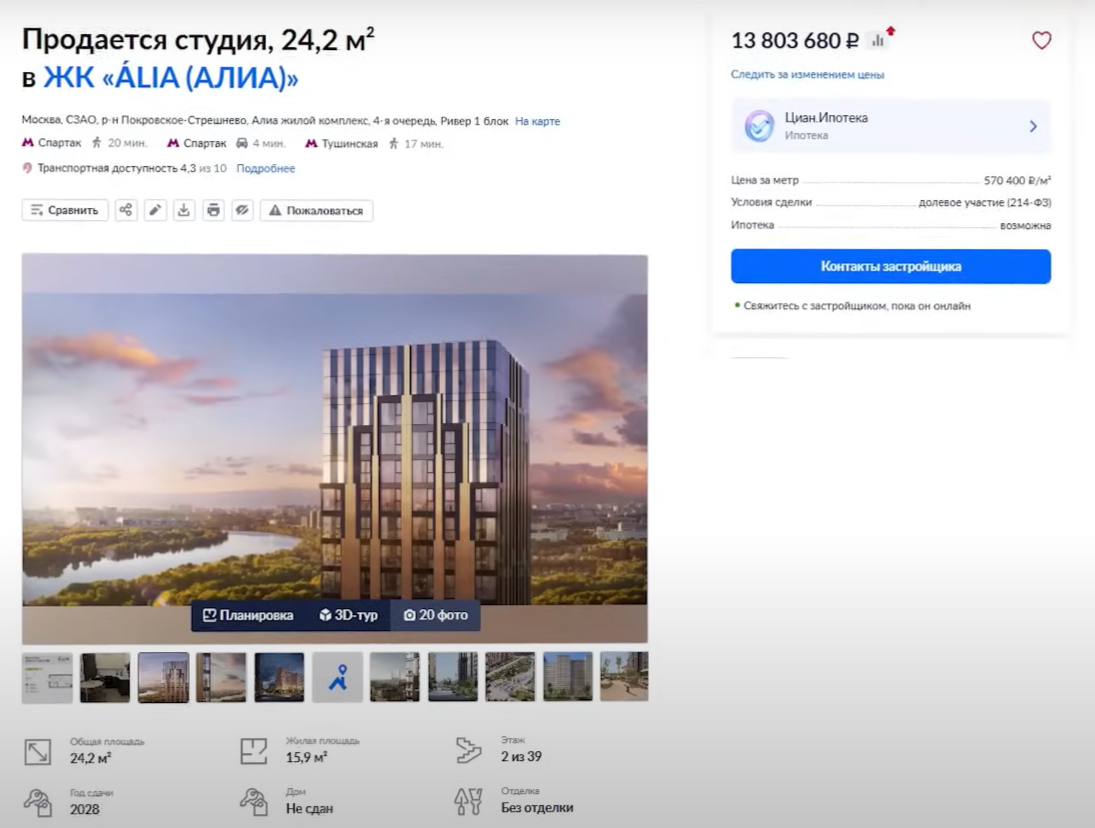This screenshot has height=828, width=1095.
Task: Switch to Планировка floor plan tab
Action: click(x=248, y=615)
